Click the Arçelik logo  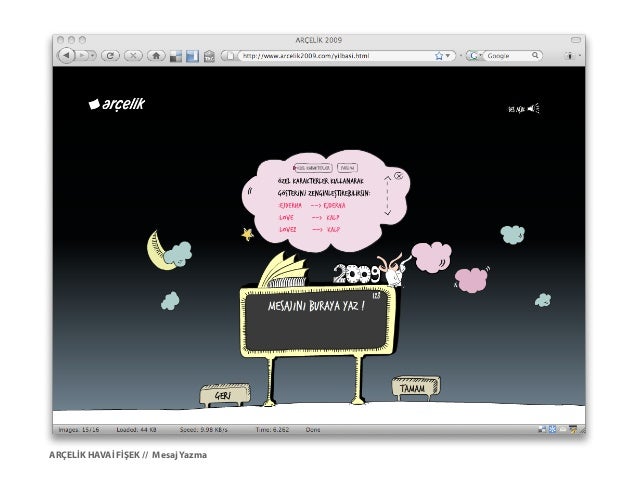[x=117, y=104]
